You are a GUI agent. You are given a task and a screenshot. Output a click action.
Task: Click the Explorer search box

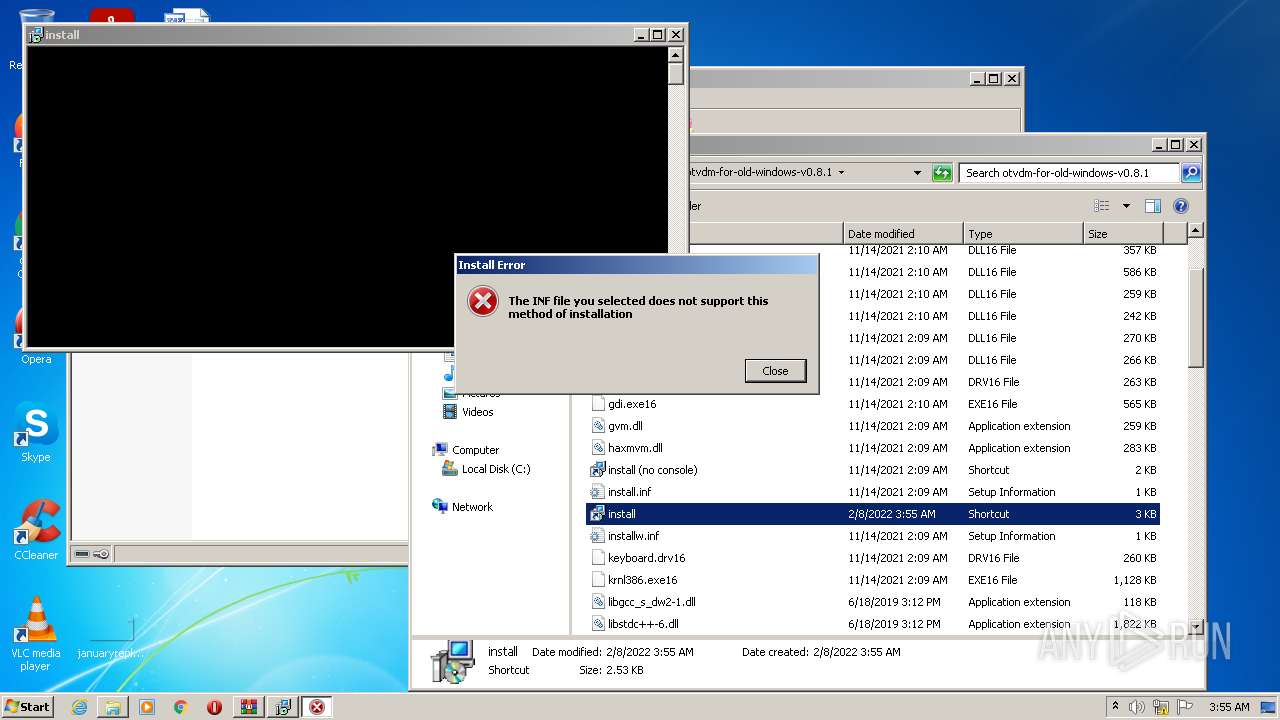[x=1069, y=173]
